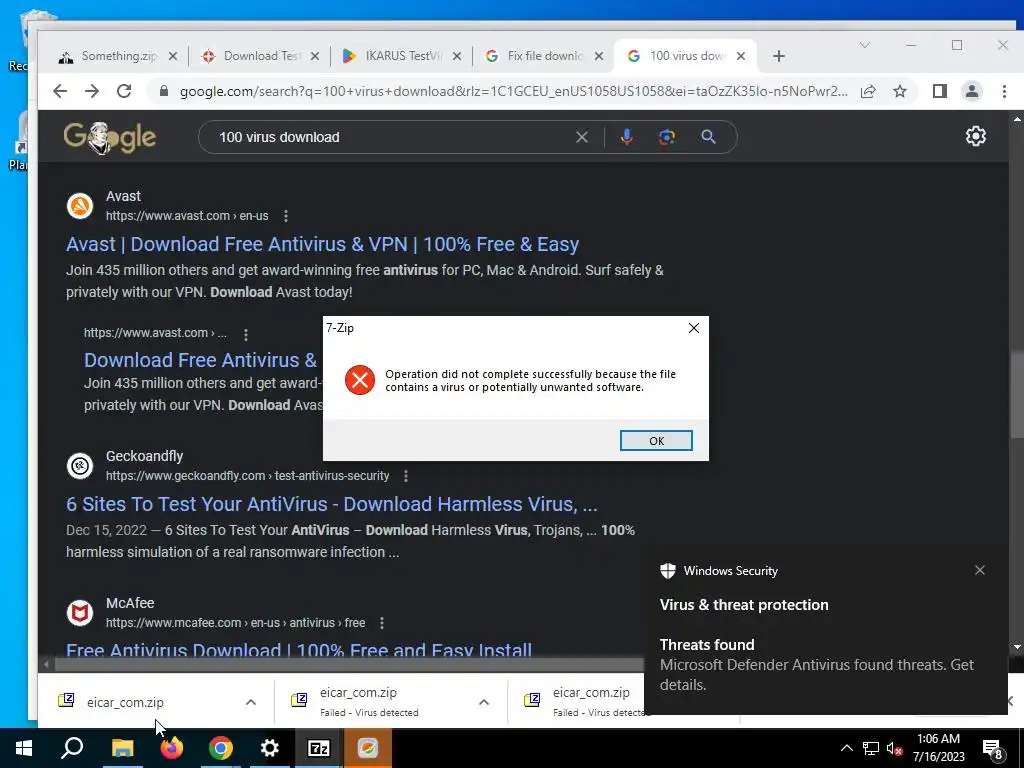Open File Explorer from taskbar
Viewport: 1024px width, 768px height.
coord(122,748)
